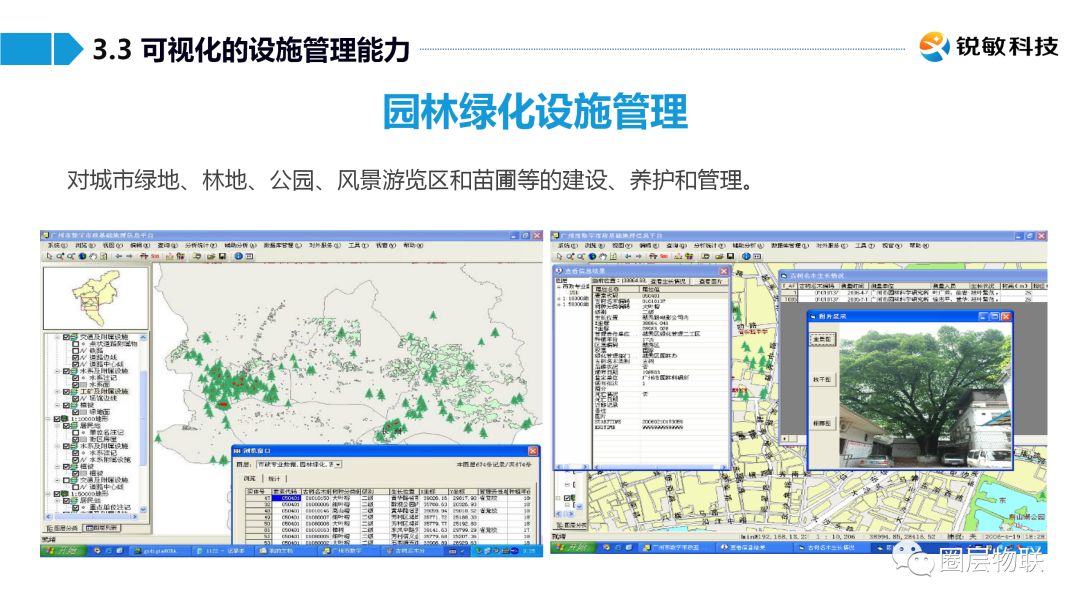Click the floppy save icon in the record-table GIS window
Image resolution: width=1080 pixels, height=608 pixels.
222,256
